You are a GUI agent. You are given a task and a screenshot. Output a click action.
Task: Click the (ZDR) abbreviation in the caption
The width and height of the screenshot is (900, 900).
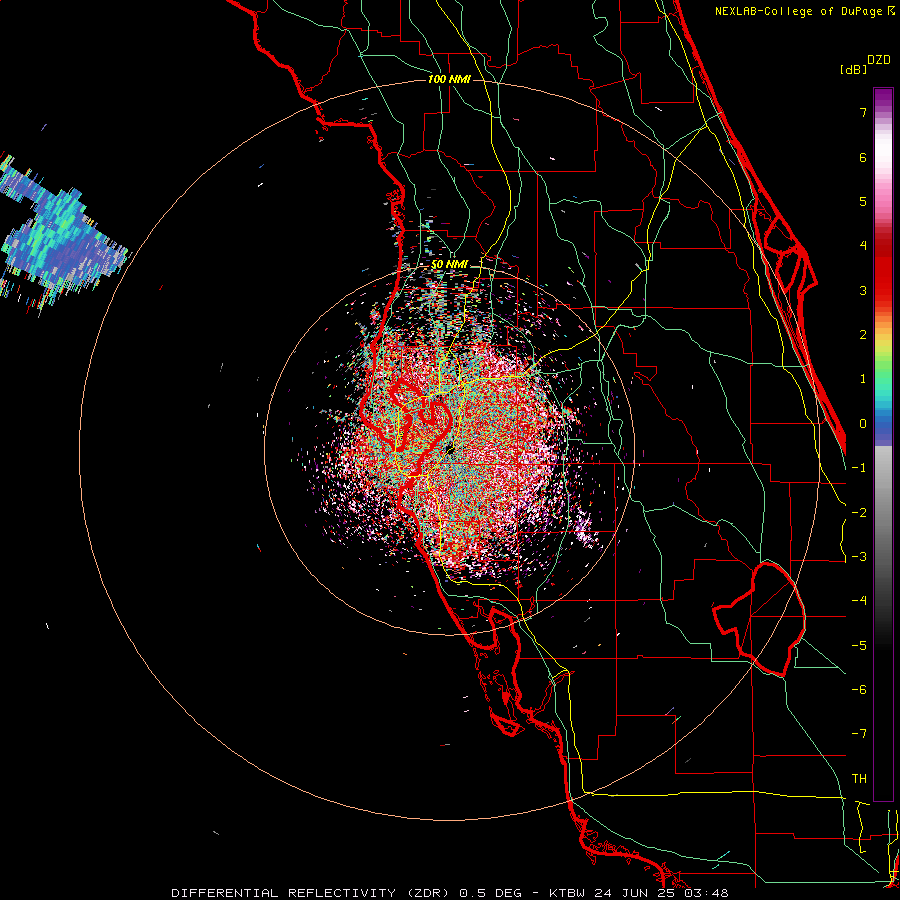(430, 893)
